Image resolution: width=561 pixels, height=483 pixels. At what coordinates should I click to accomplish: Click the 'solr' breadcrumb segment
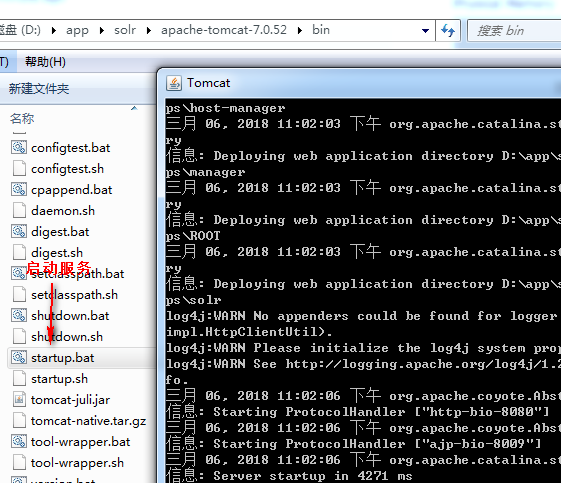[125, 30]
